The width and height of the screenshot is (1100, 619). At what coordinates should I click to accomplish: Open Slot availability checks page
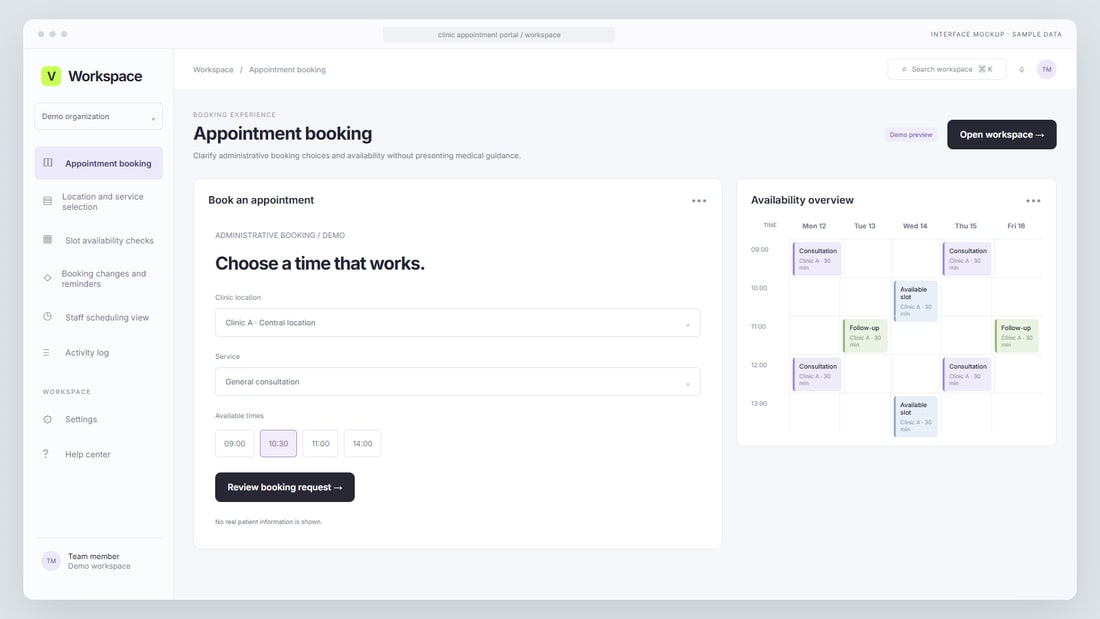tap(98, 240)
